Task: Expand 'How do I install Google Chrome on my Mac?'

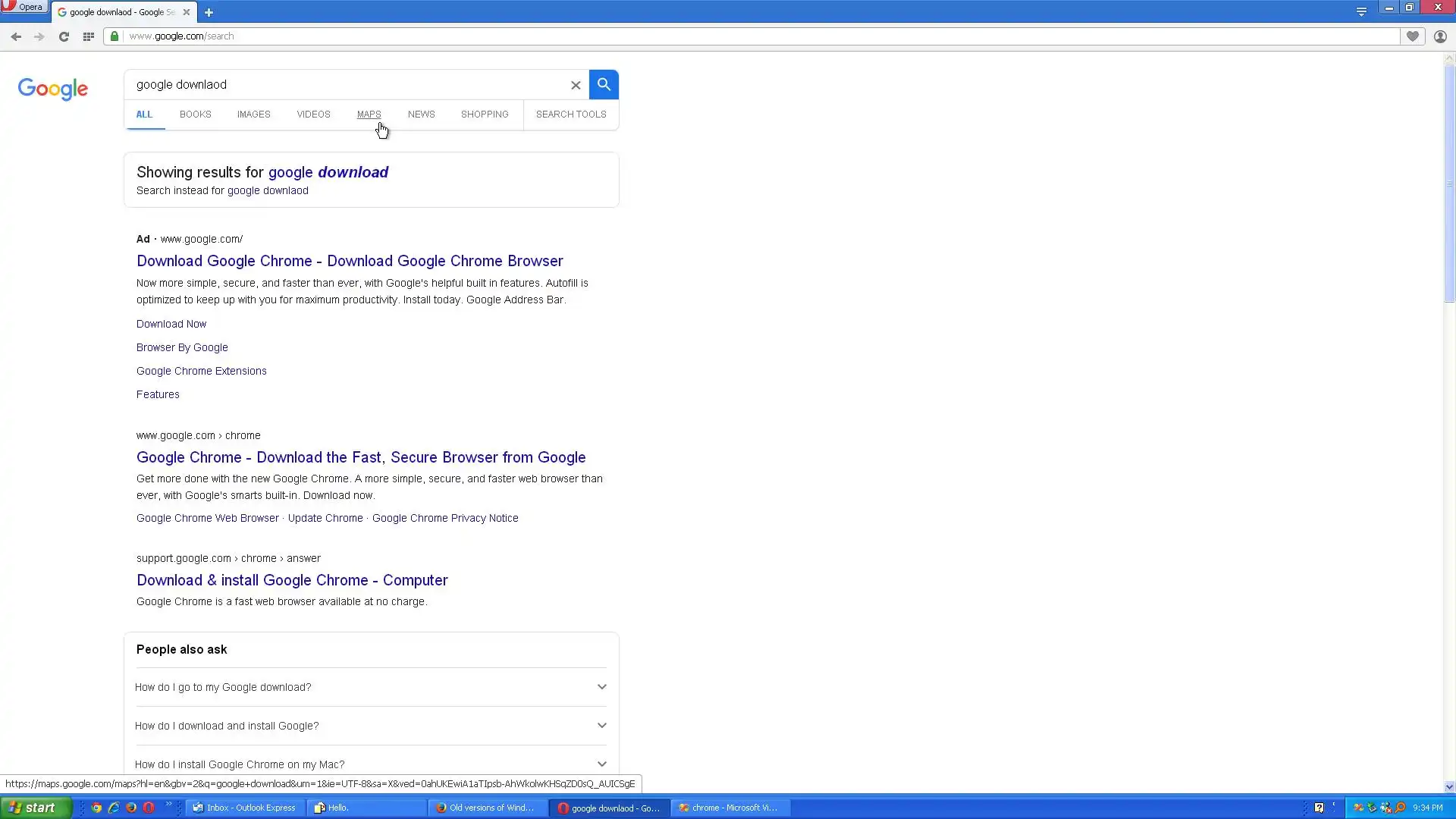Action: (601, 764)
